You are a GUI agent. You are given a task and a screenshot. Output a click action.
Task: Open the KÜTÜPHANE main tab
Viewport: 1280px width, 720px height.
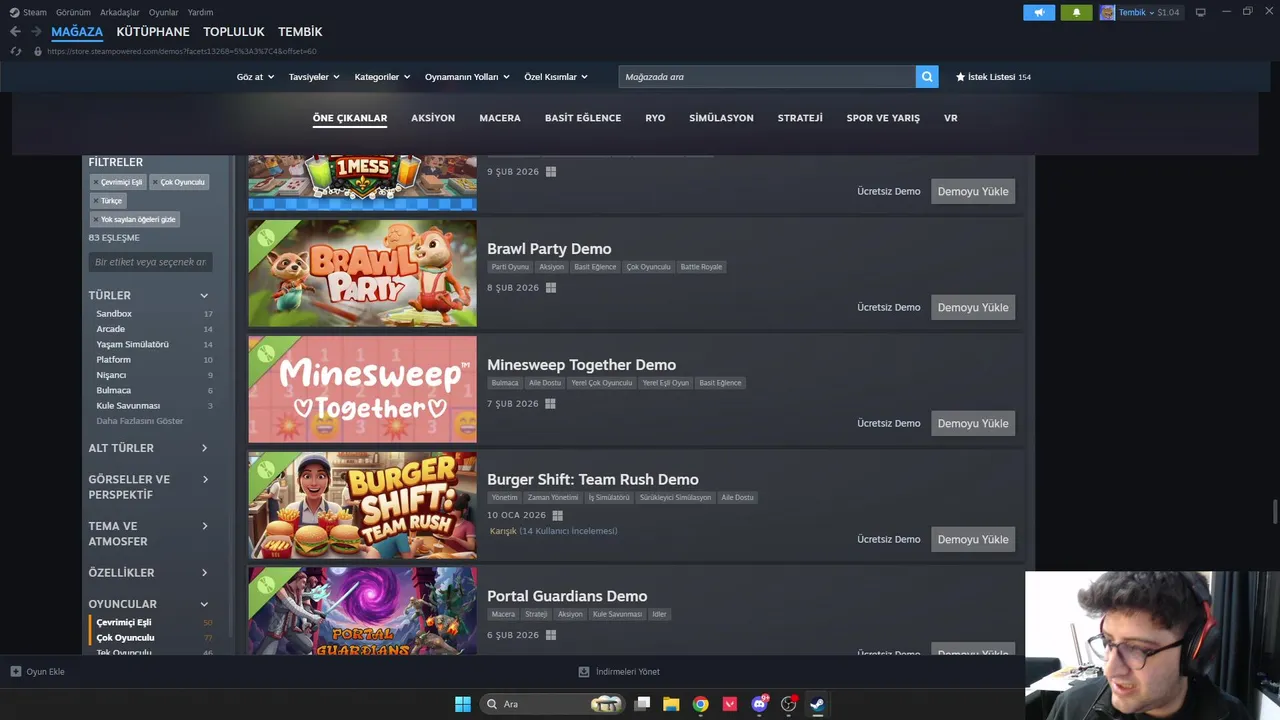coord(153,32)
